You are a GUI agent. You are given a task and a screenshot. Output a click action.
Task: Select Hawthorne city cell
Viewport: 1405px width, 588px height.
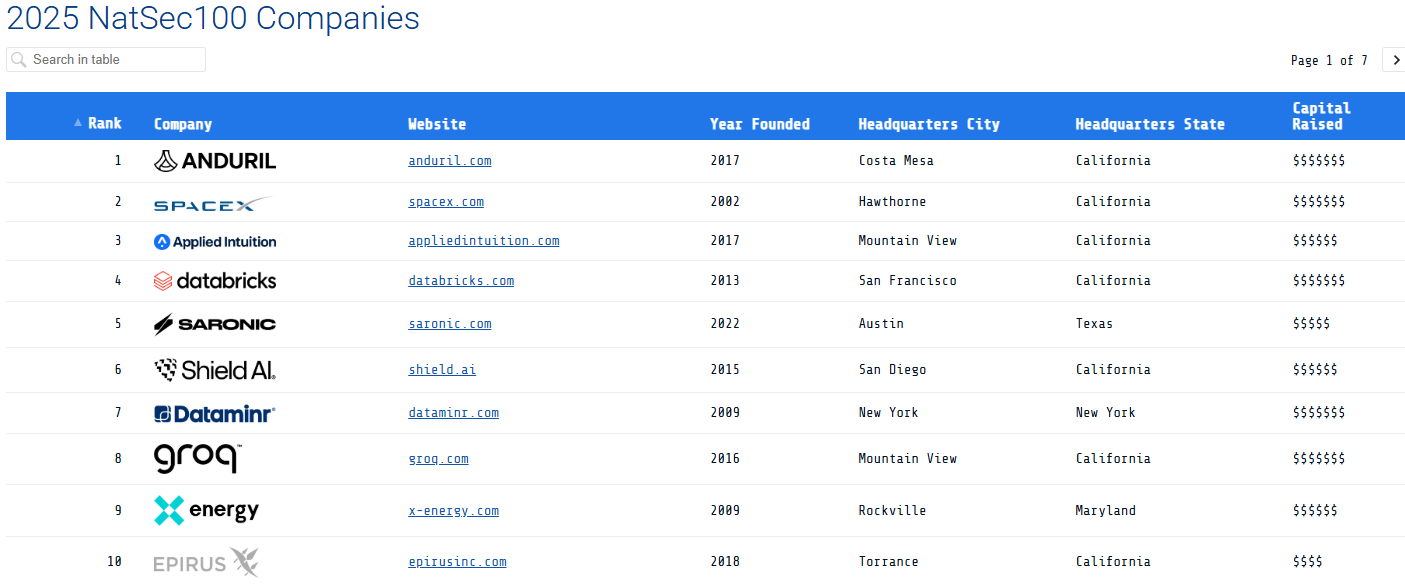892,202
